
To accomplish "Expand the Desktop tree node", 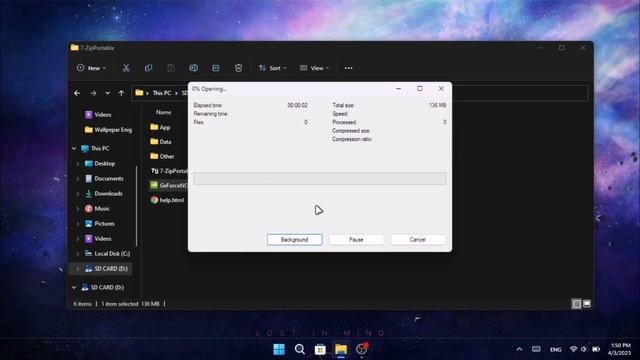I will (x=78, y=164).
